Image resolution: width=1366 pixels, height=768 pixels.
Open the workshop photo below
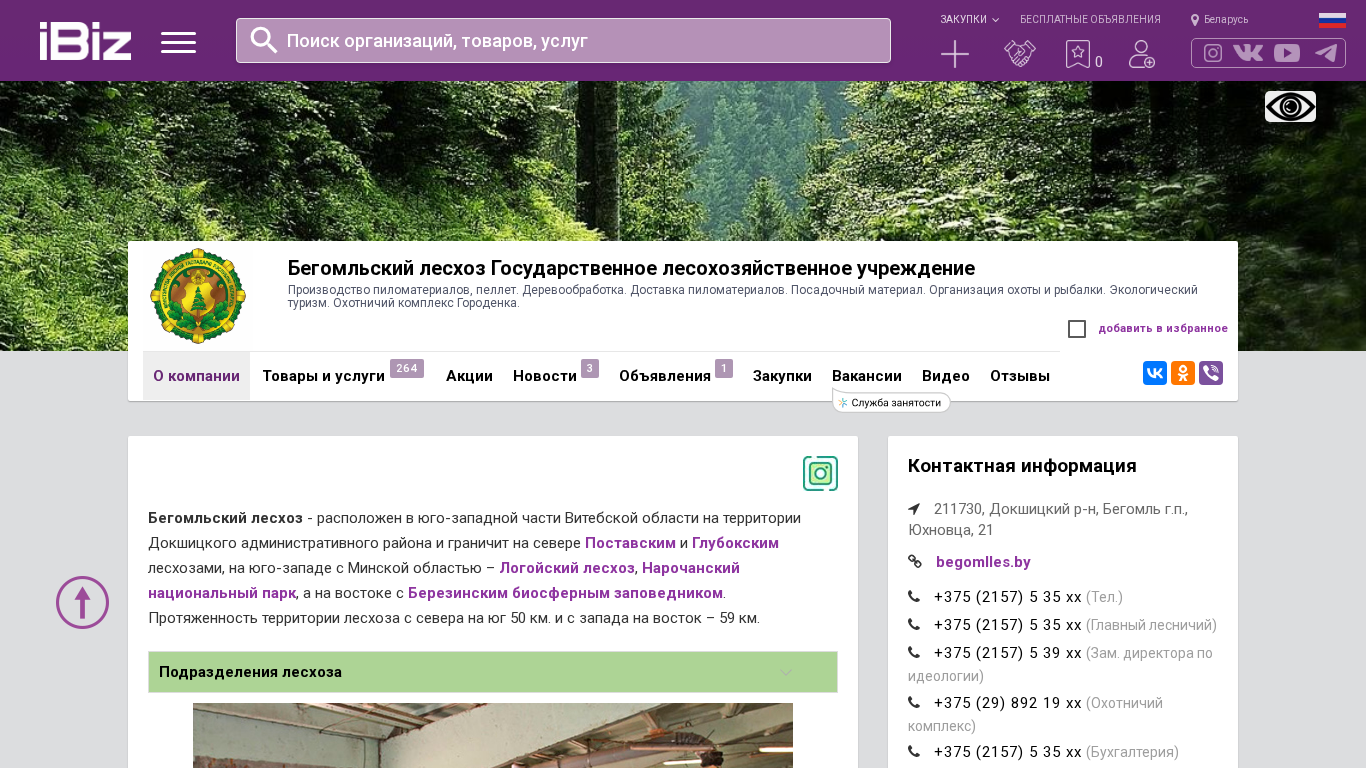click(493, 735)
